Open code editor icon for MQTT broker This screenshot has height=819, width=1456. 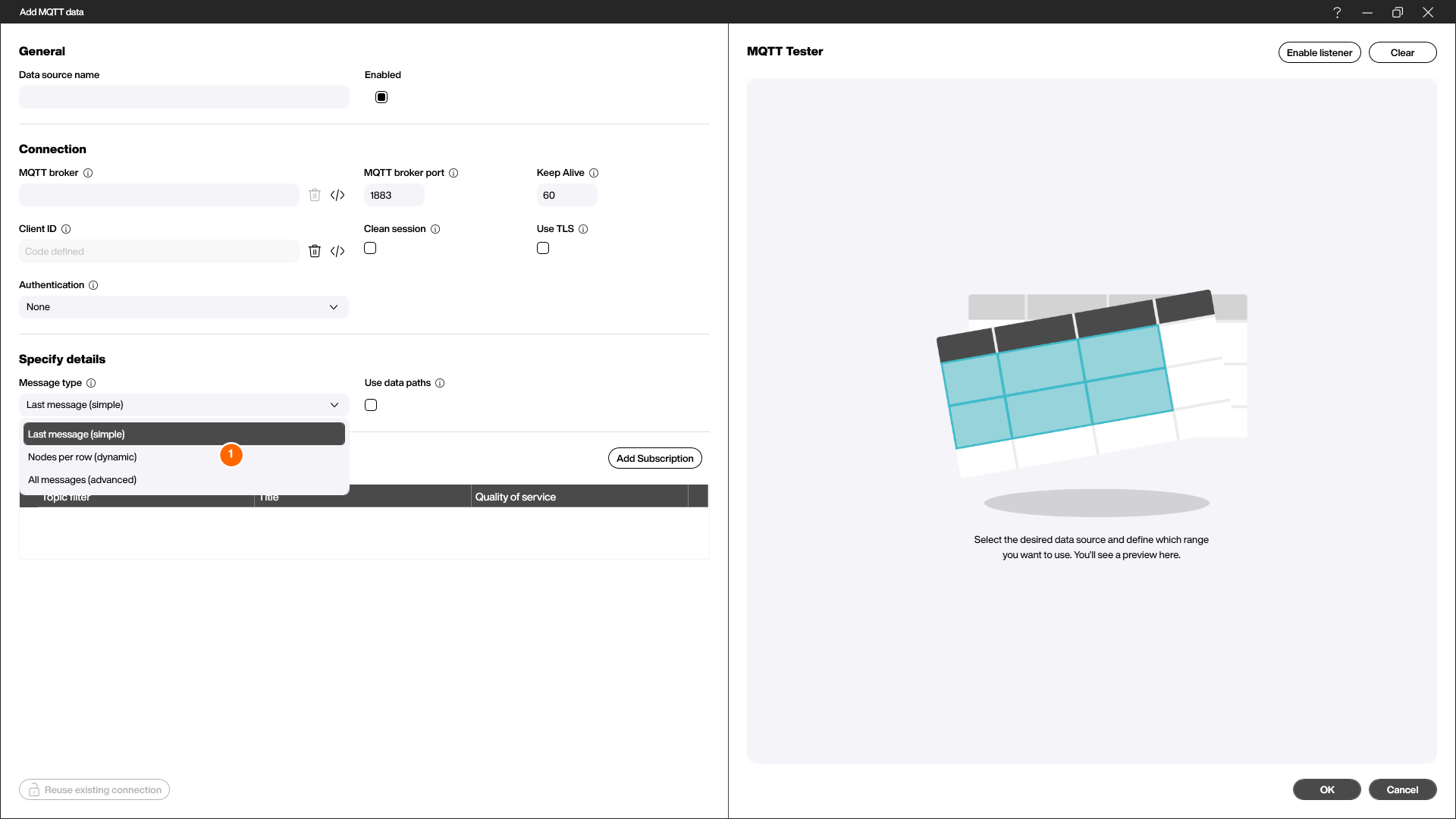(337, 195)
